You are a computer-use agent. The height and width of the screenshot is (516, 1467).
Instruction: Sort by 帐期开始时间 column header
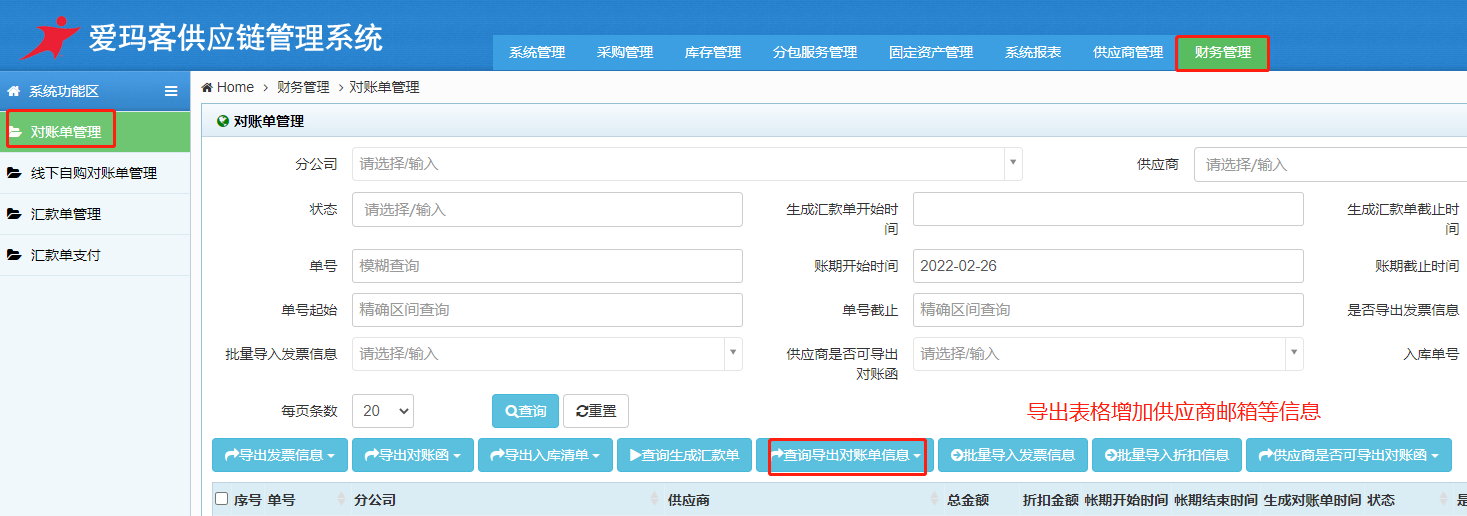point(1126,500)
